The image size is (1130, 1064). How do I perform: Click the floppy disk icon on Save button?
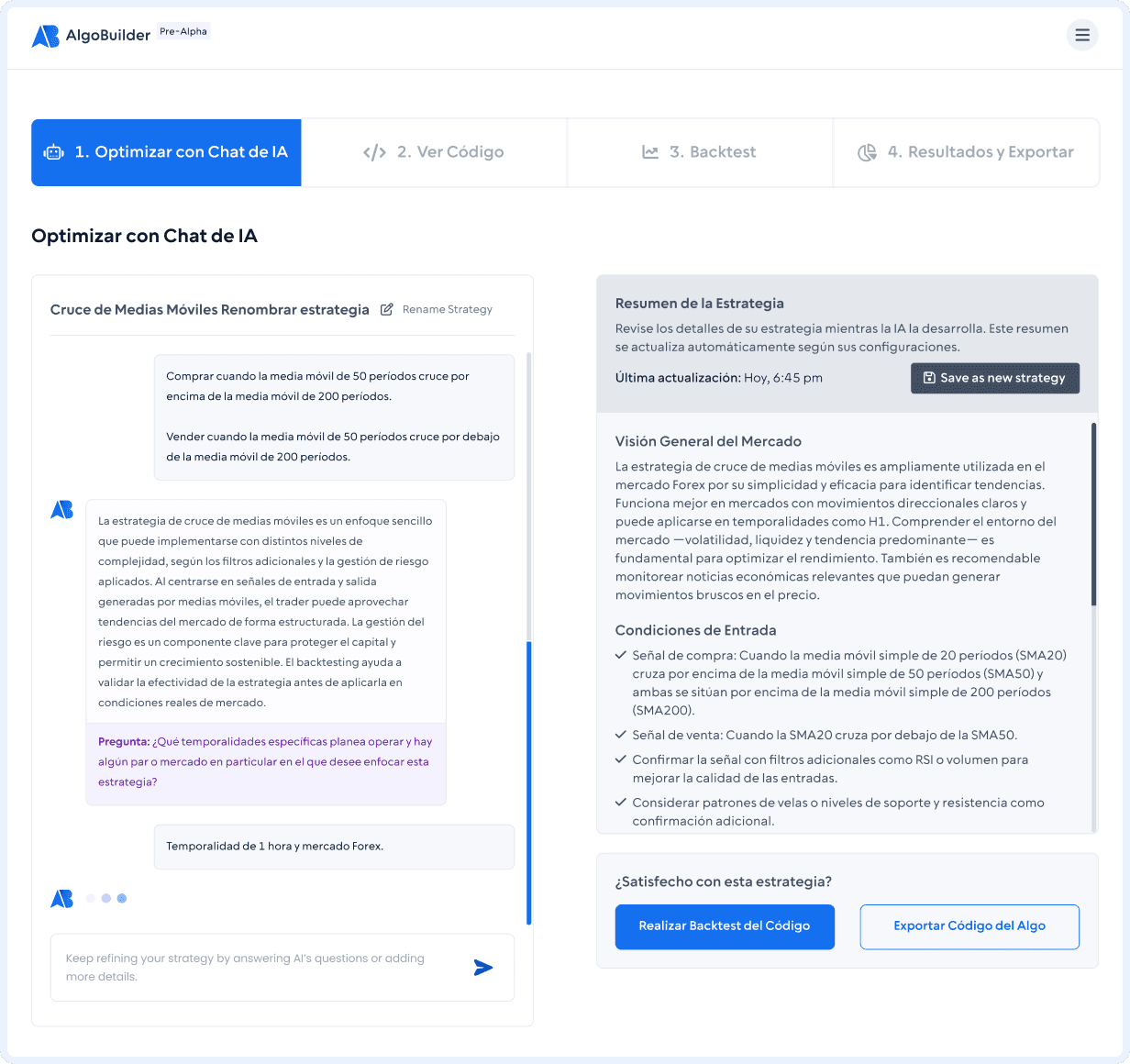click(x=929, y=378)
